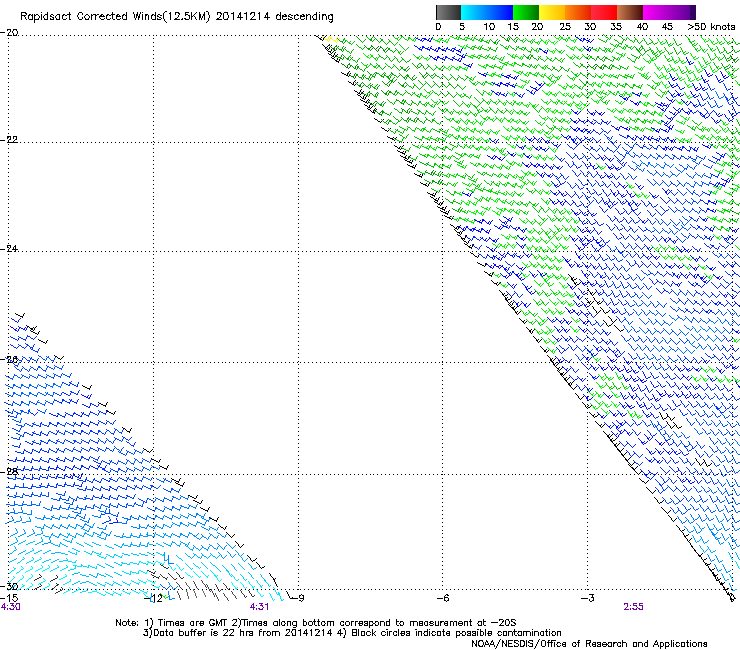Click the legend label '10' under color bar
740x650 pixels.
[489, 27]
